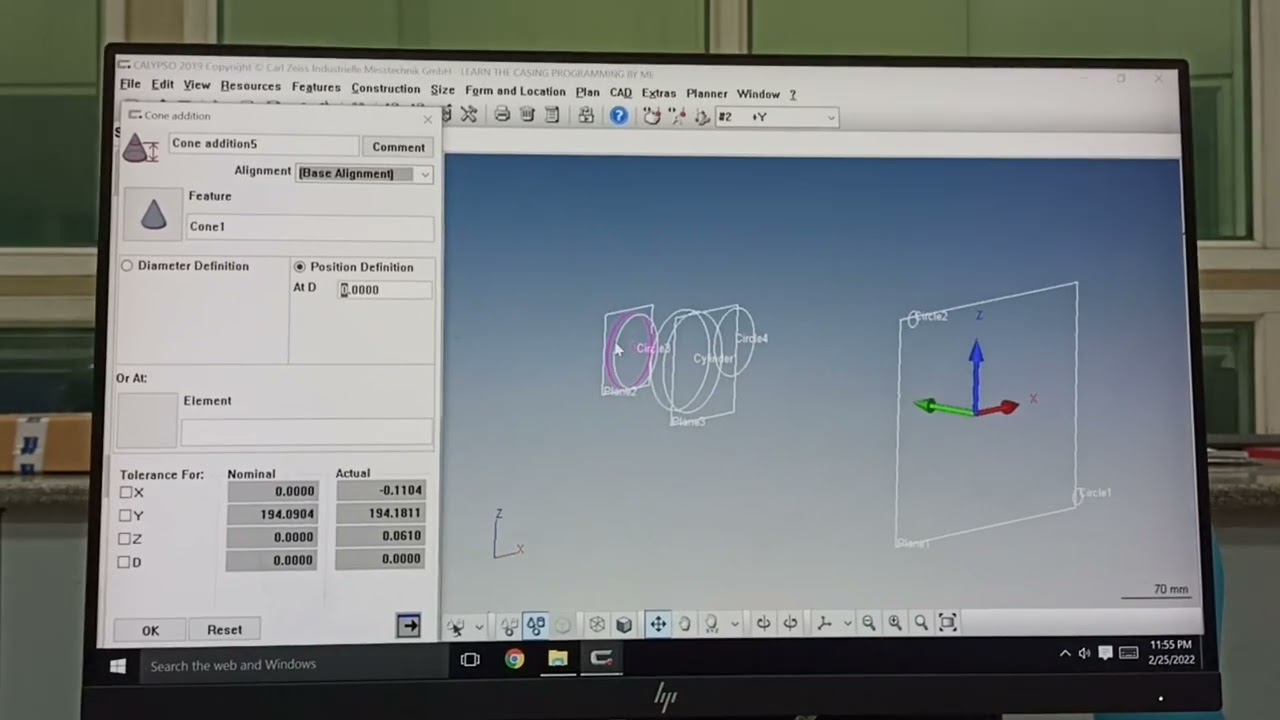Click the arrow icon next to Reset
The image size is (1280, 720).
click(x=408, y=626)
